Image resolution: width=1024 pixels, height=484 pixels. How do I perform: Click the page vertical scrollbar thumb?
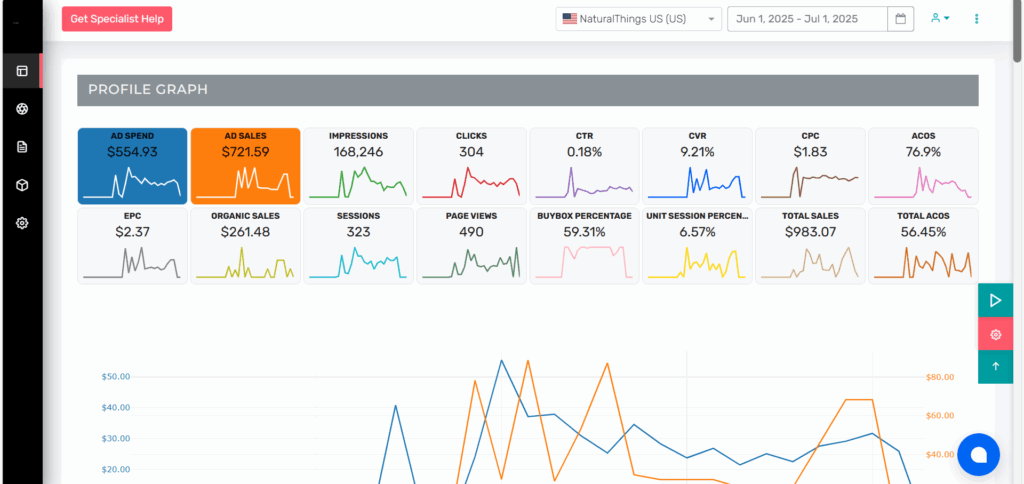click(x=1017, y=31)
